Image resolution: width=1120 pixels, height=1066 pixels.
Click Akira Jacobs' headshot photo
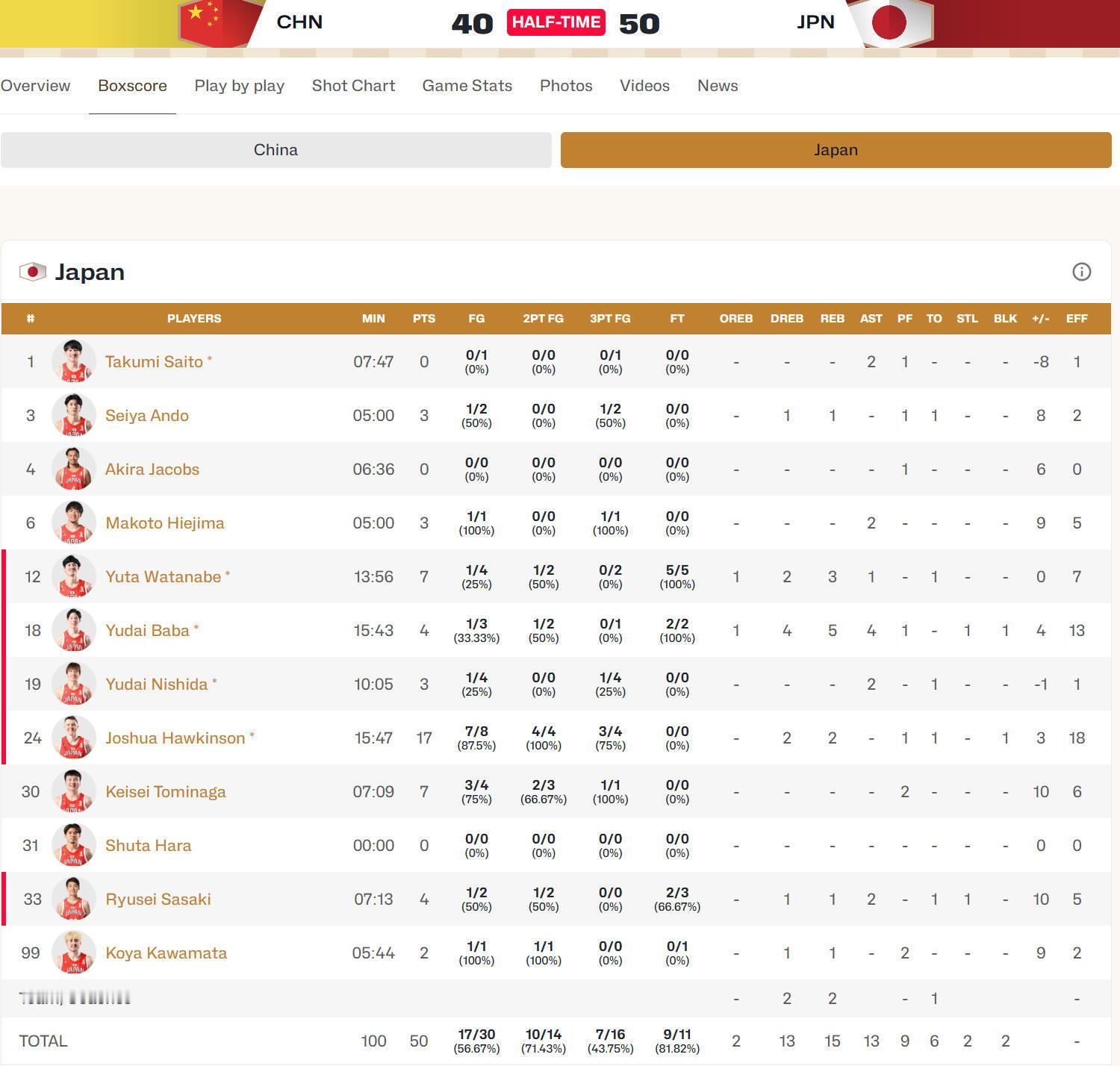(73, 470)
